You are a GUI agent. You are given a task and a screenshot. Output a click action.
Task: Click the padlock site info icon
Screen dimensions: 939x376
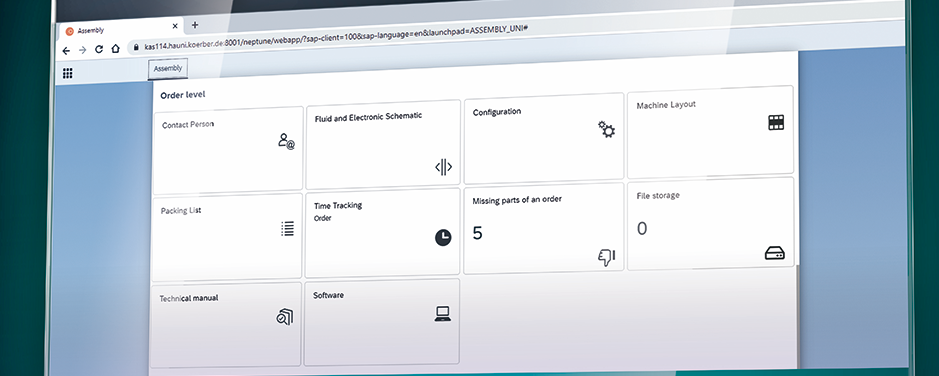tap(137, 47)
